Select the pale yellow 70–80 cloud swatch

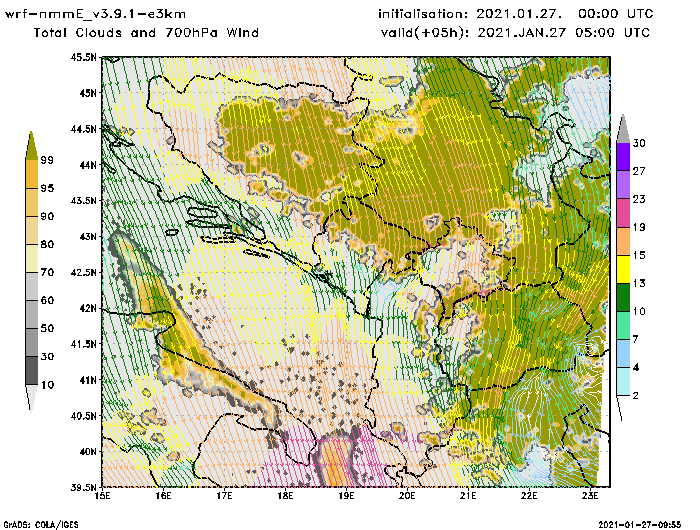pos(31,259)
